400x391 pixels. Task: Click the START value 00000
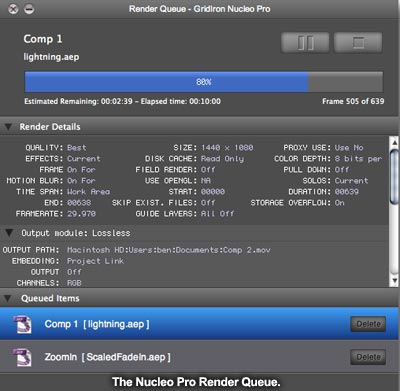(x=213, y=192)
